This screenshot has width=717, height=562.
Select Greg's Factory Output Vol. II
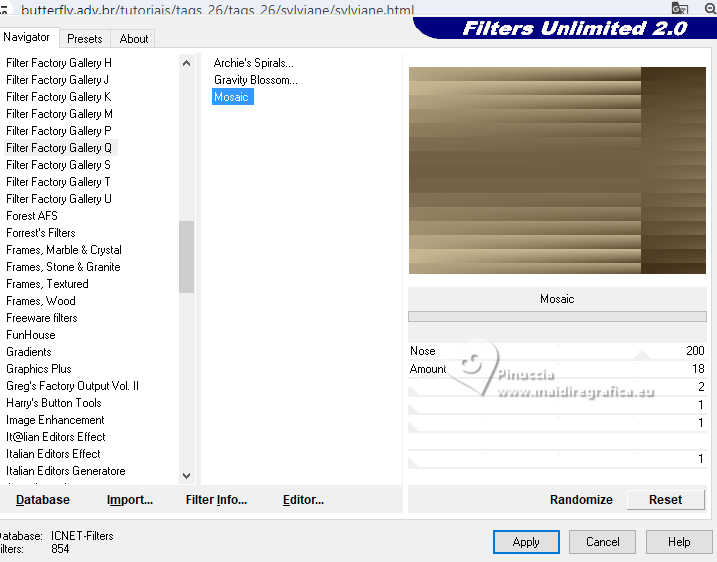point(72,385)
